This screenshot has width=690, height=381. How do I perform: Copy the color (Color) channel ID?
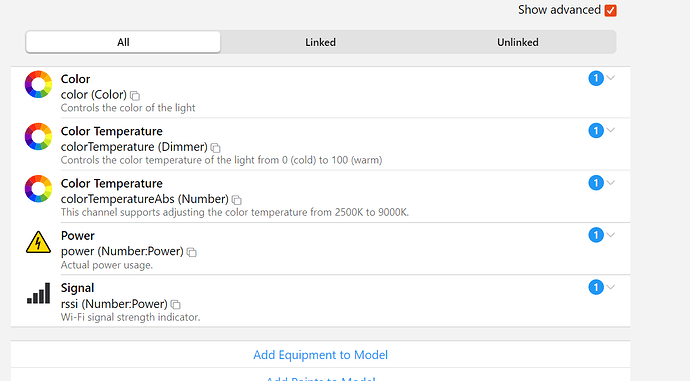pos(135,95)
